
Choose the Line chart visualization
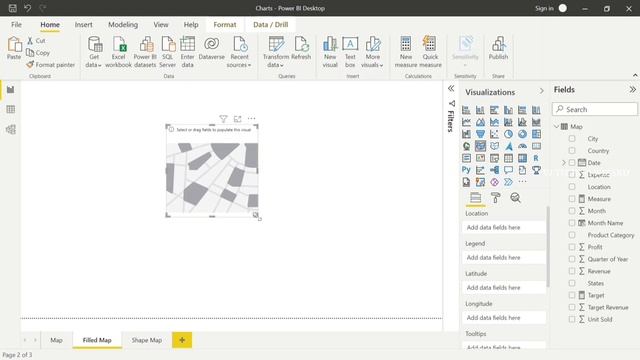click(466, 122)
